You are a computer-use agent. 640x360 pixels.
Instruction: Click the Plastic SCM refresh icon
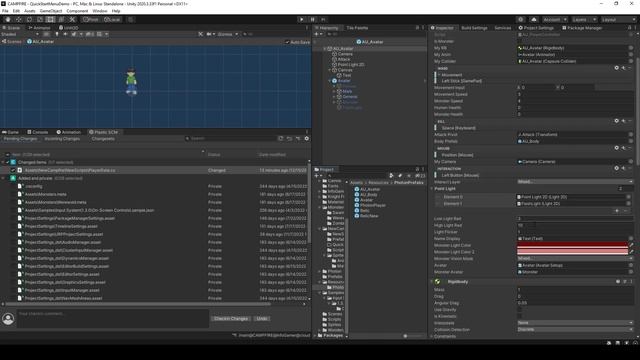click(x=280, y=139)
